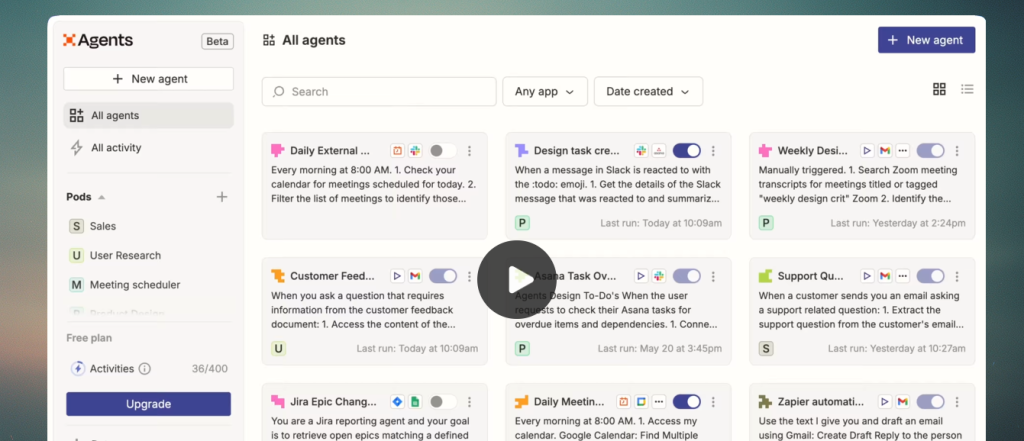Switch to list view layout

pyautogui.click(x=967, y=90)
